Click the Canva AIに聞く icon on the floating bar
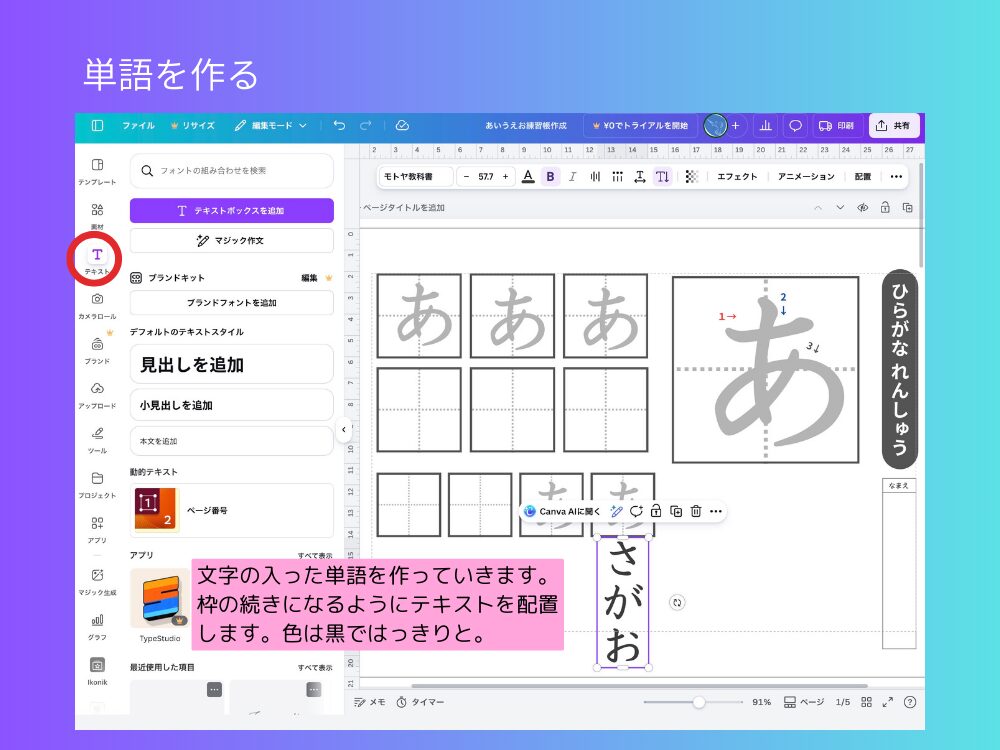Viewport: 1000px width, 750px height. point(529,511)
